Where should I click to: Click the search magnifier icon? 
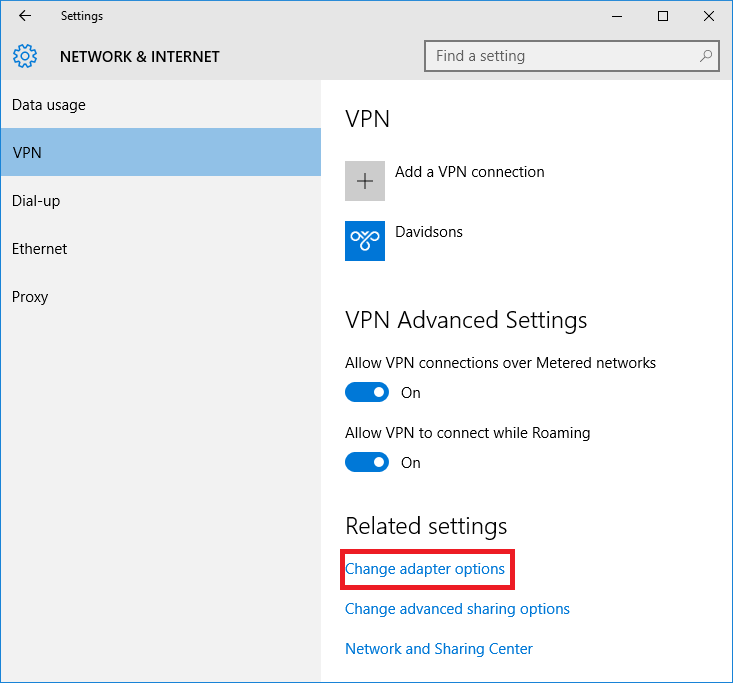pyautogui.click(x=705, y=56)
